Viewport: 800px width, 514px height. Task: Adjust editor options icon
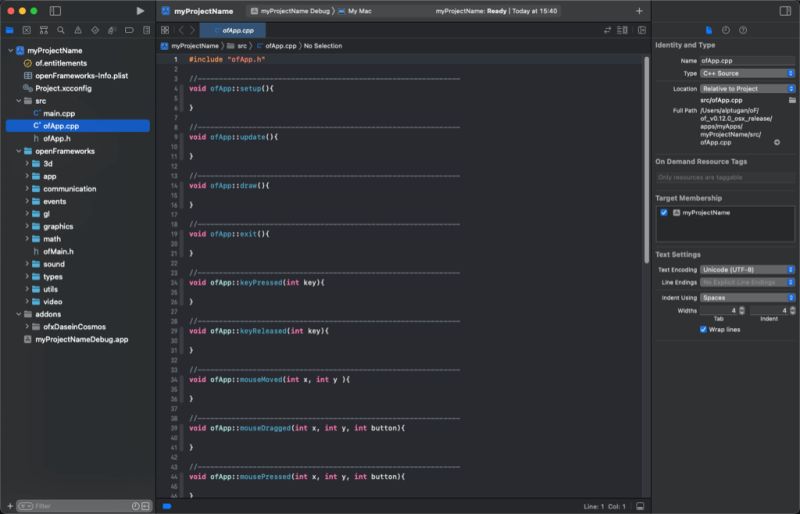point(622,30)
